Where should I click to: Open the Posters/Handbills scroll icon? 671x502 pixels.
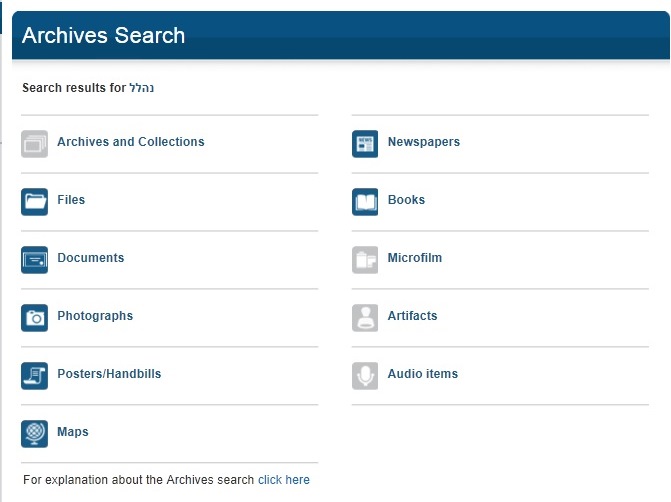point(35,376)
